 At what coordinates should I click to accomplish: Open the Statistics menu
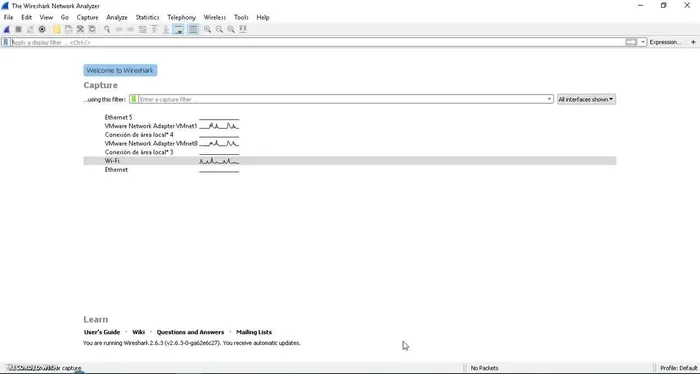coord(147,17)
